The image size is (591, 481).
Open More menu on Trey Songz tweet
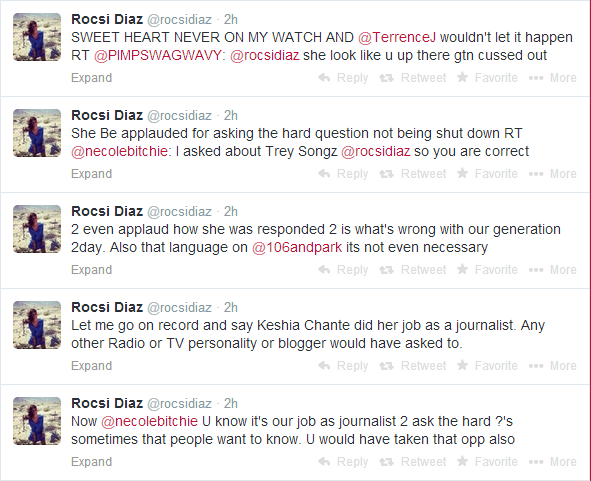click(553, 174)
